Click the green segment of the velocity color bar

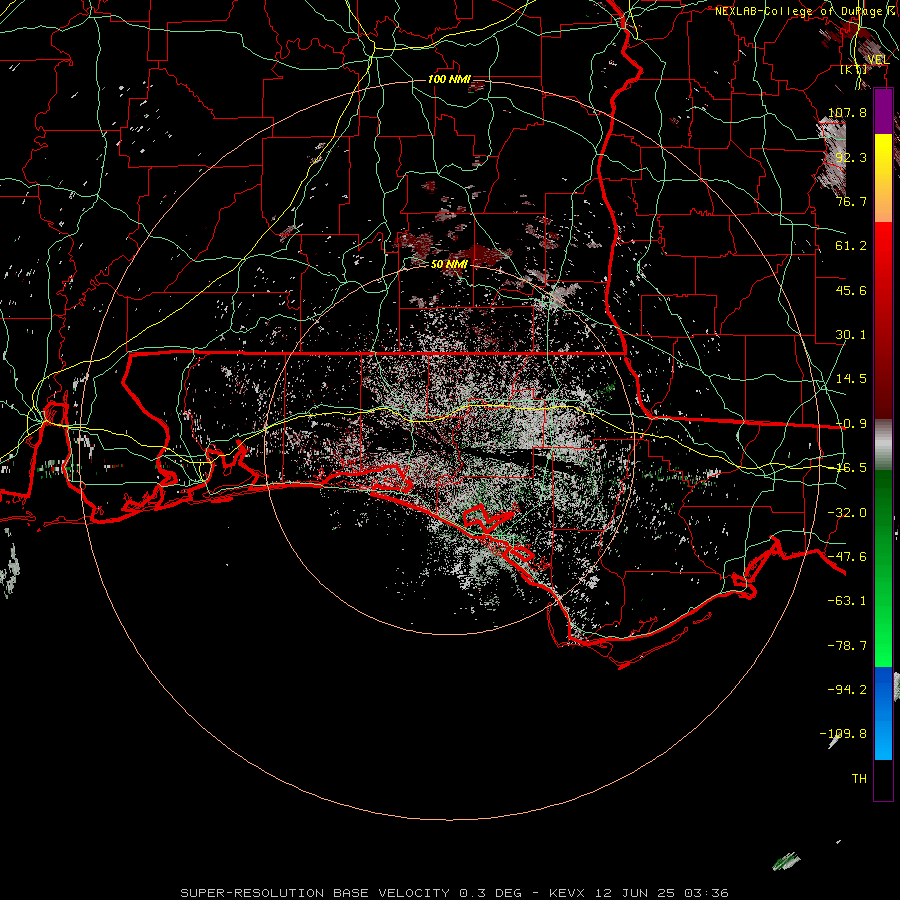pos(883,568)
